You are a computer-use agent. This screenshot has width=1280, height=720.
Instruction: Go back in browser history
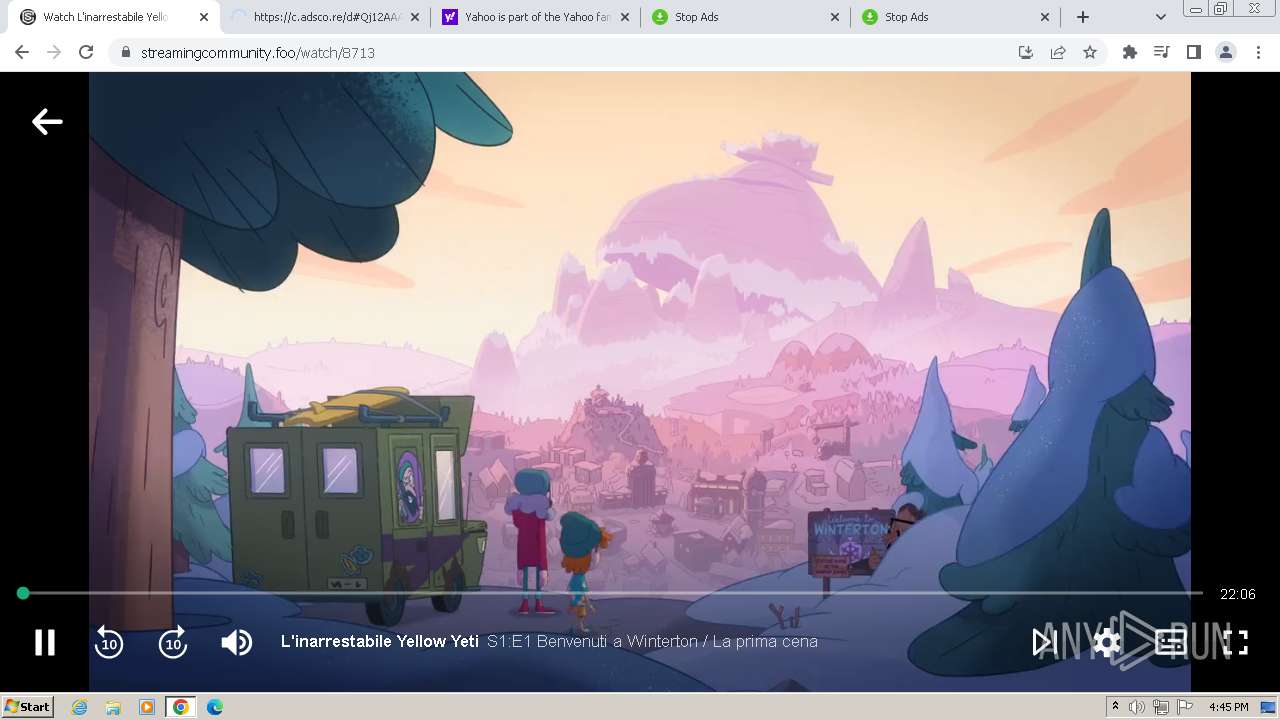pyautogui.click(x=22, y=52)
